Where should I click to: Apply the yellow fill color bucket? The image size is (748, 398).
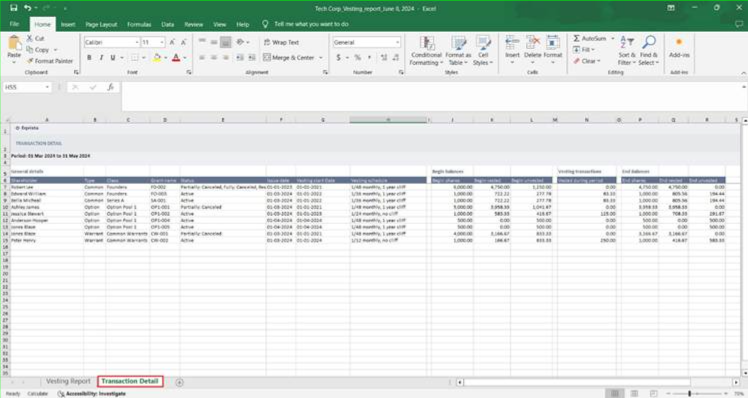coord(156,58)
